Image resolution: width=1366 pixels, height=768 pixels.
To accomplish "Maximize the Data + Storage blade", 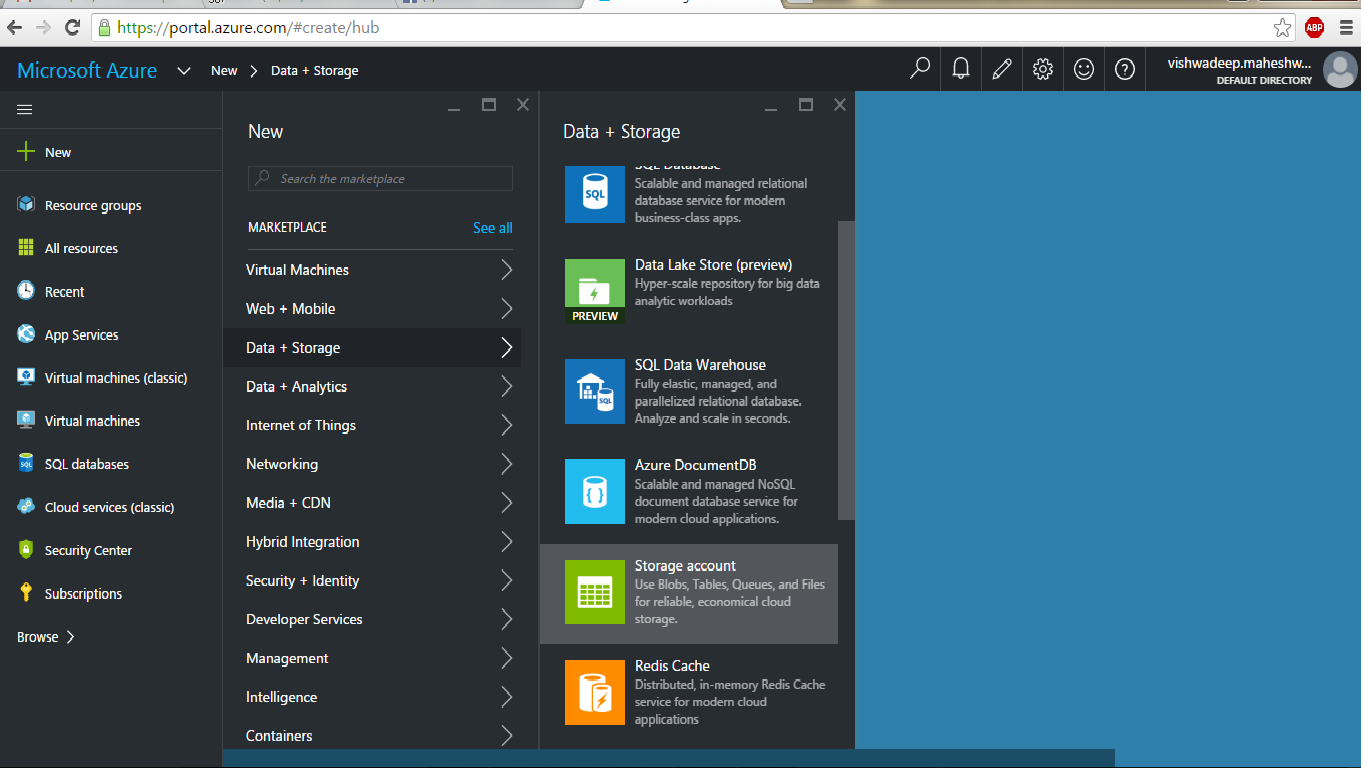I will coord(806,104).
